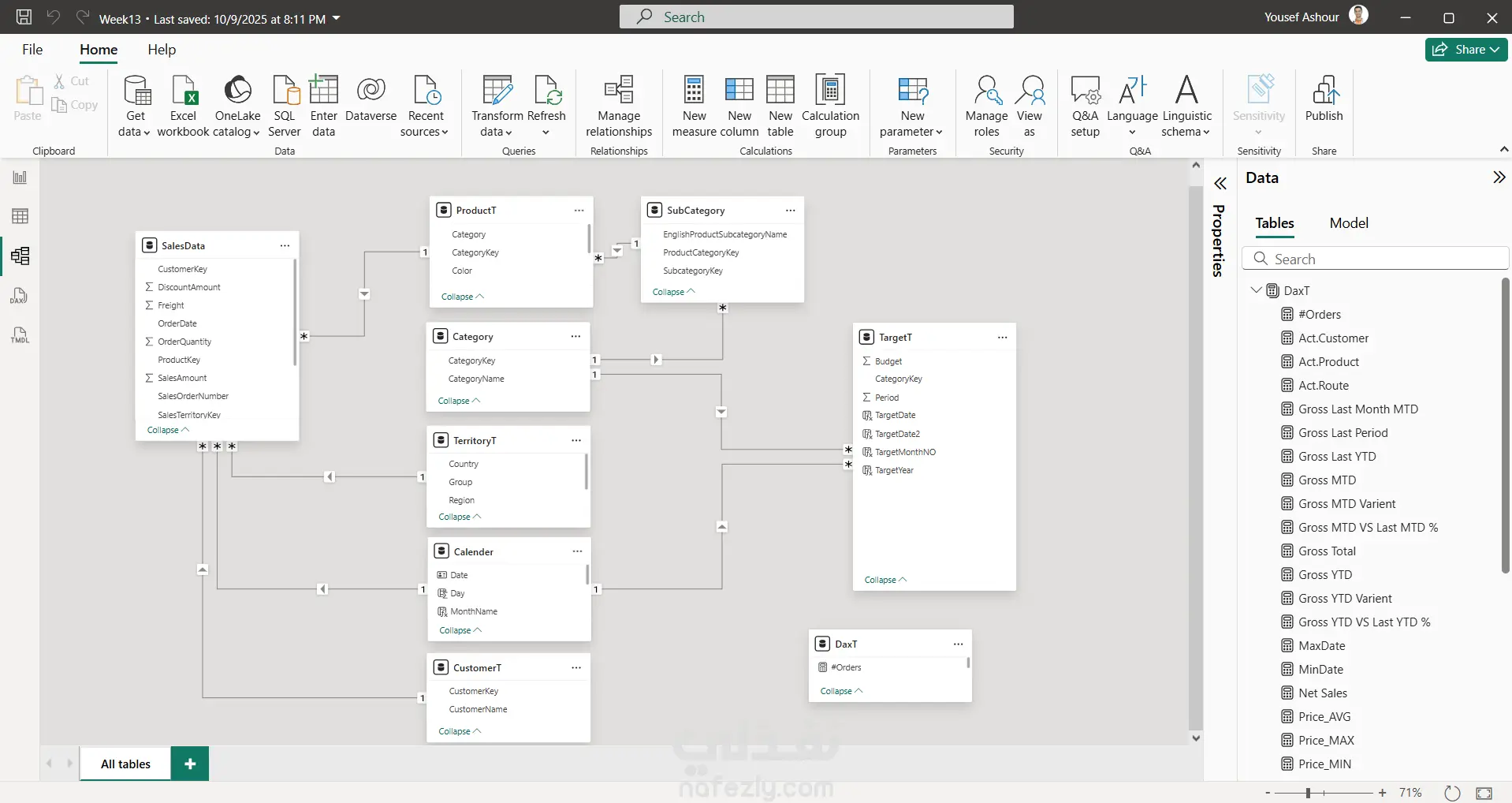Expand the Properties pane
Image resolution: width=1512 pixels, height=803 pixels.
1220,184
